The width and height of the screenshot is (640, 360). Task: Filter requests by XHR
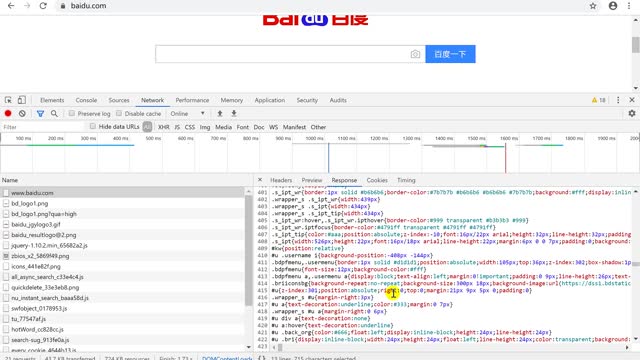(x=164, y=127)
